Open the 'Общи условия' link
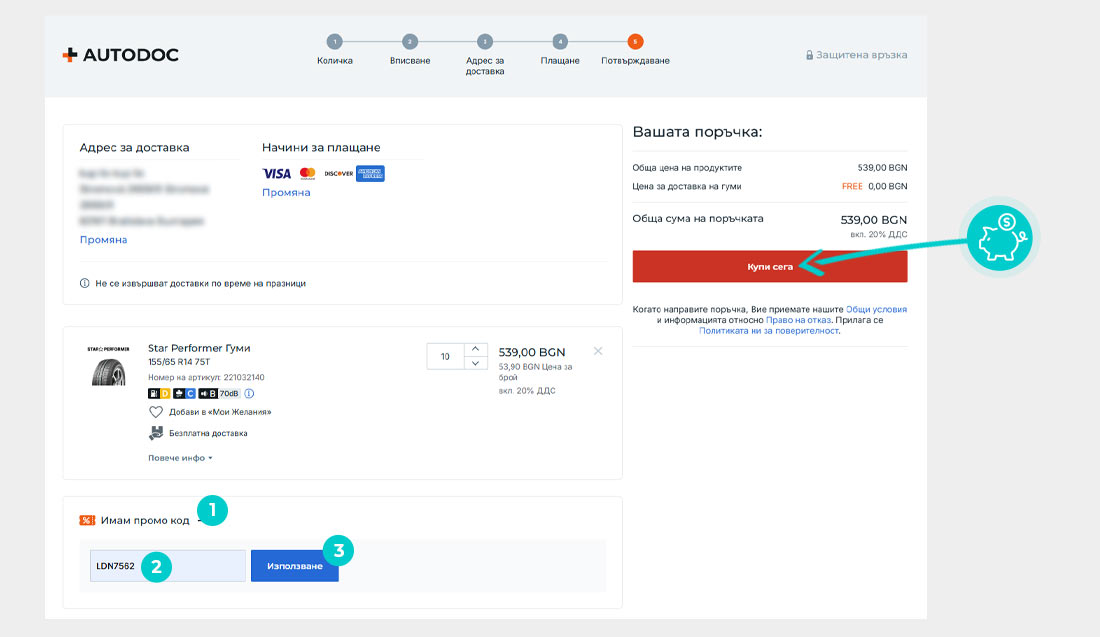Image resolution: width=1100 pixels, height=637 pixels. tap(876, 310)
